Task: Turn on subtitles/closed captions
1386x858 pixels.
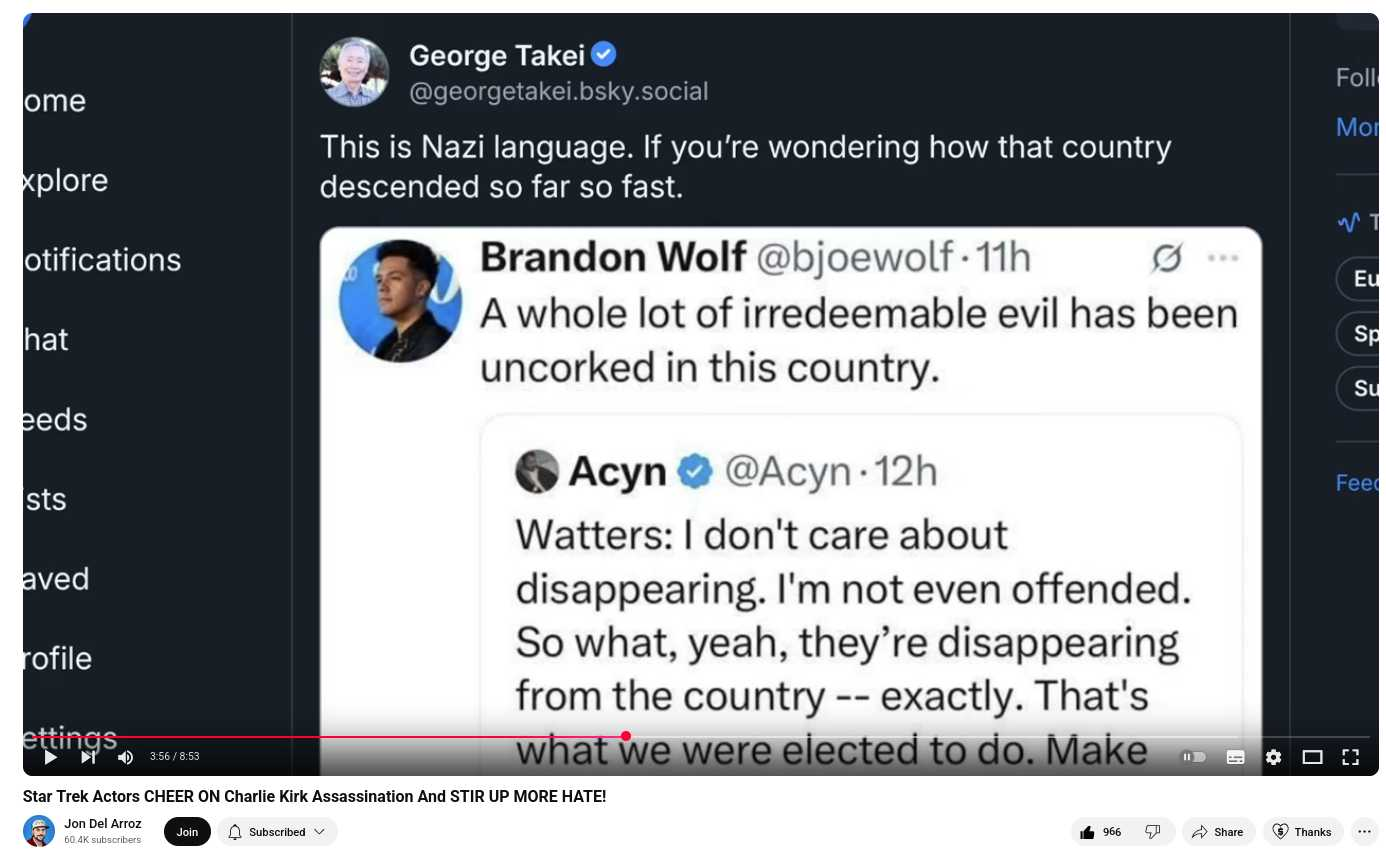Action: tap(1235, 757)
